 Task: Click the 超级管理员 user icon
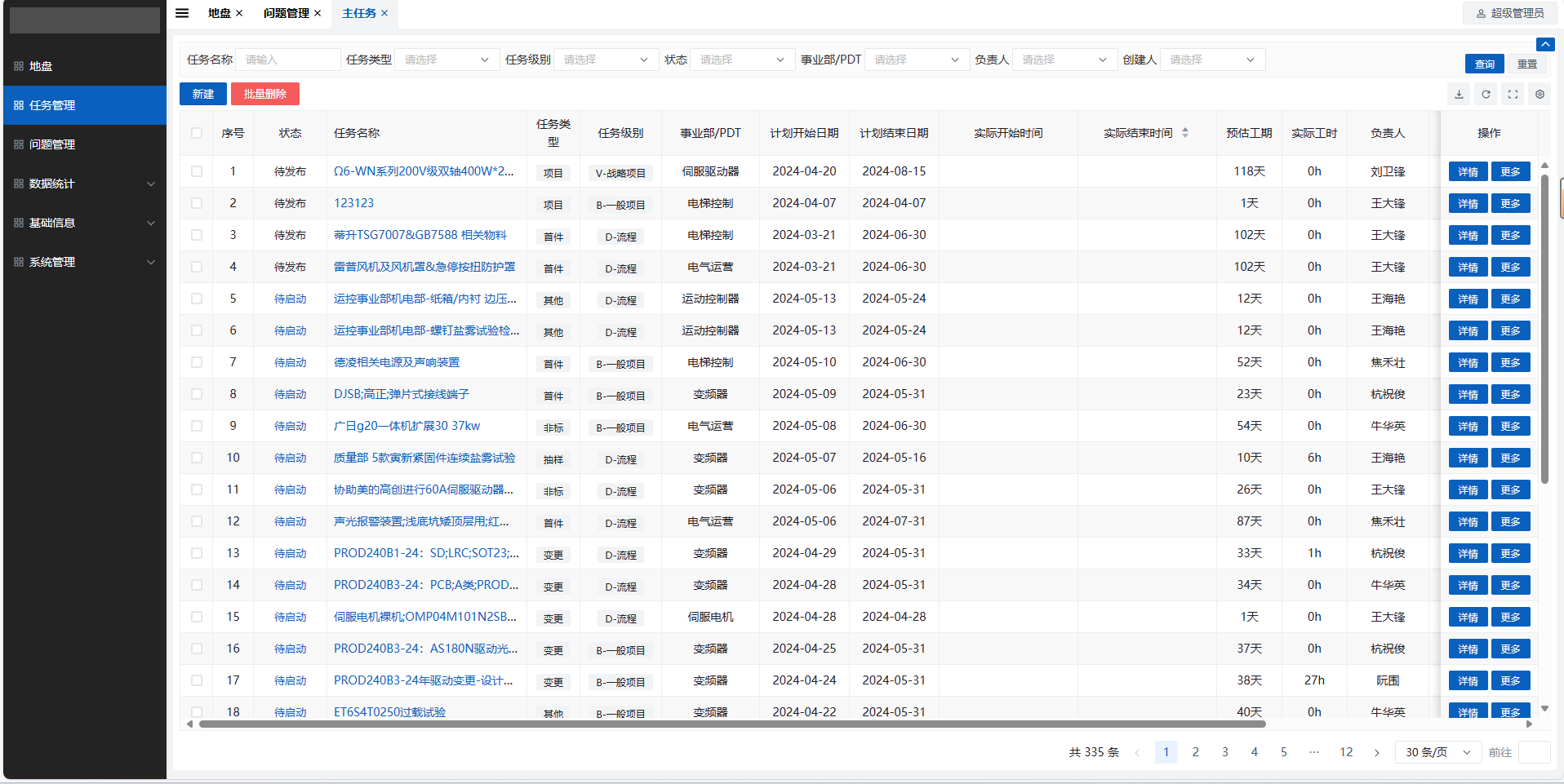[x=1481, y=14]
